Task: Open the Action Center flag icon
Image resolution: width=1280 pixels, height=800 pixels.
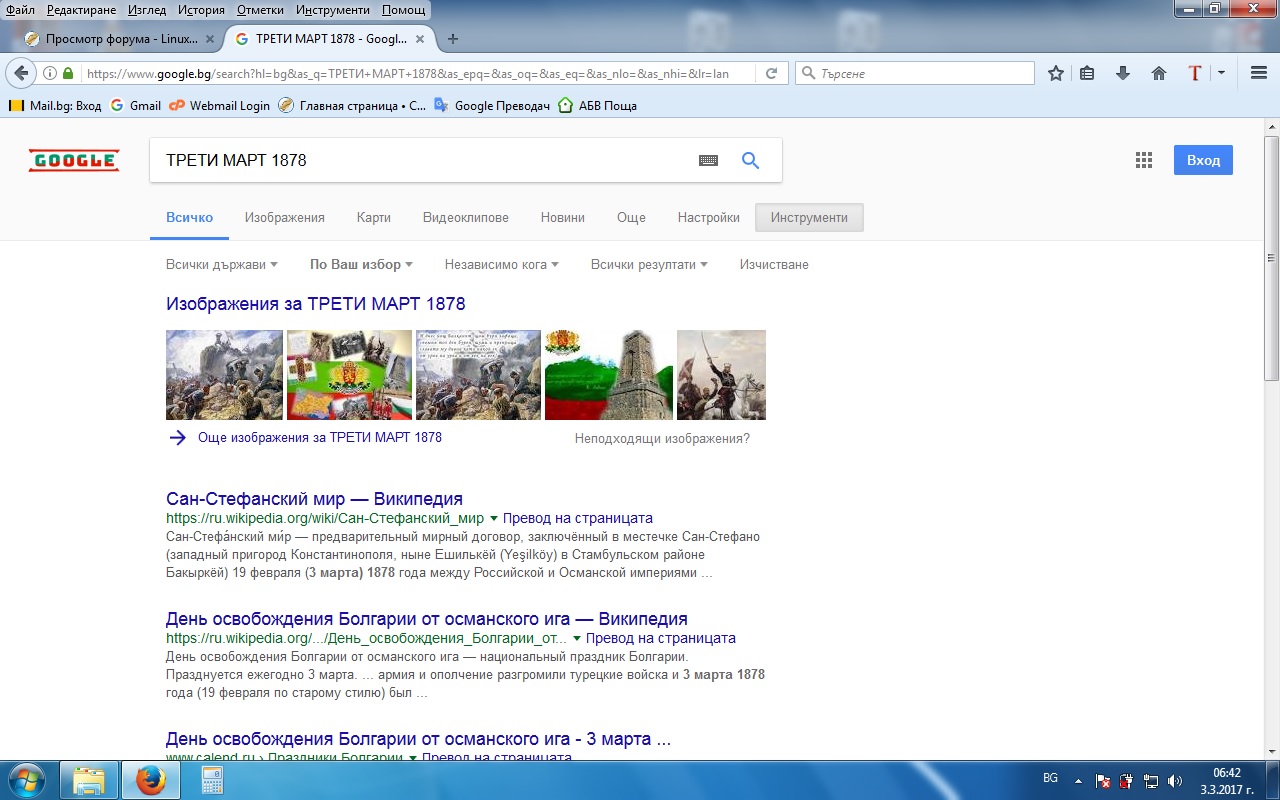Action: [1103, 781]
